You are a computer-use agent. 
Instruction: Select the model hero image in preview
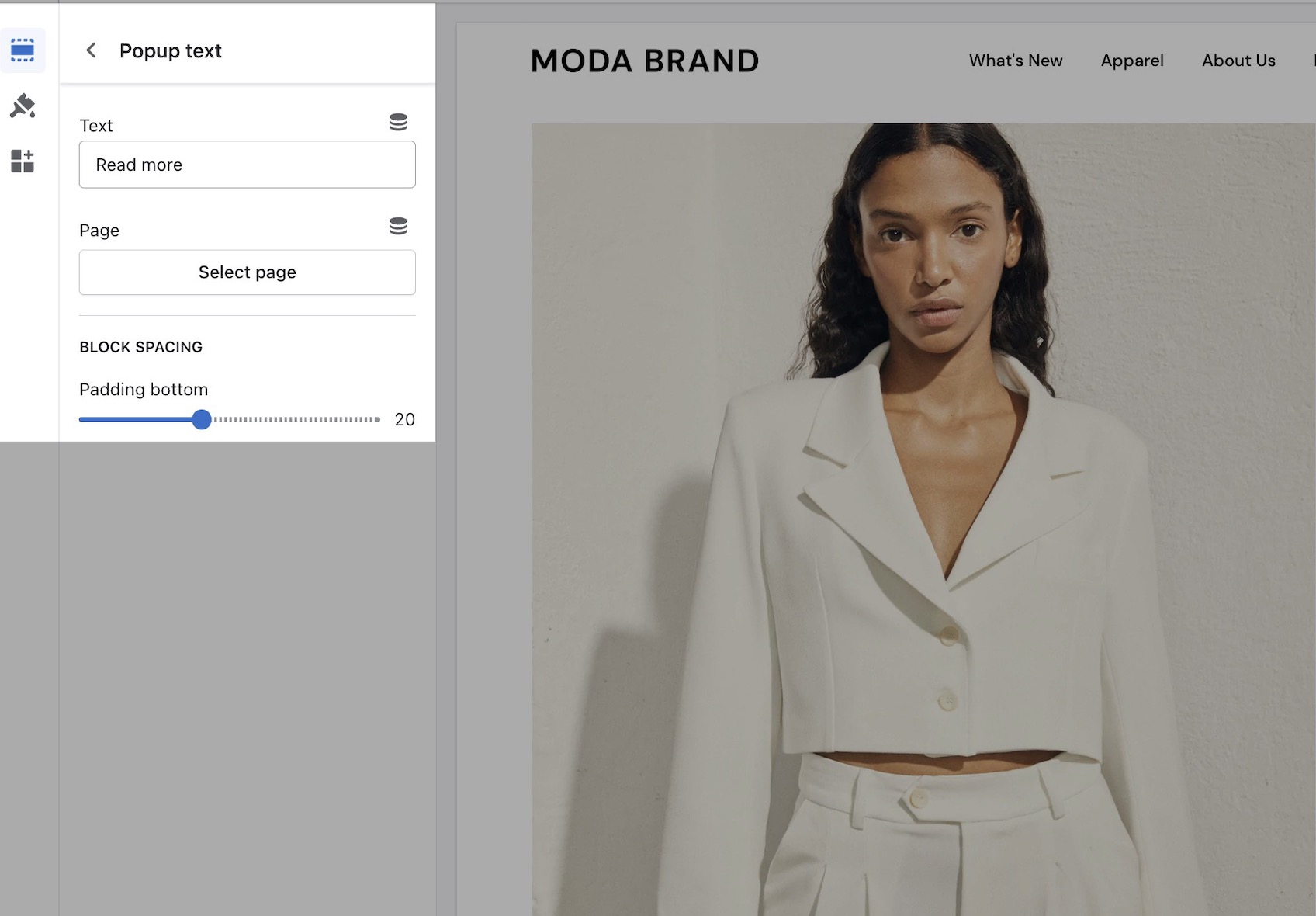[923, 519]
